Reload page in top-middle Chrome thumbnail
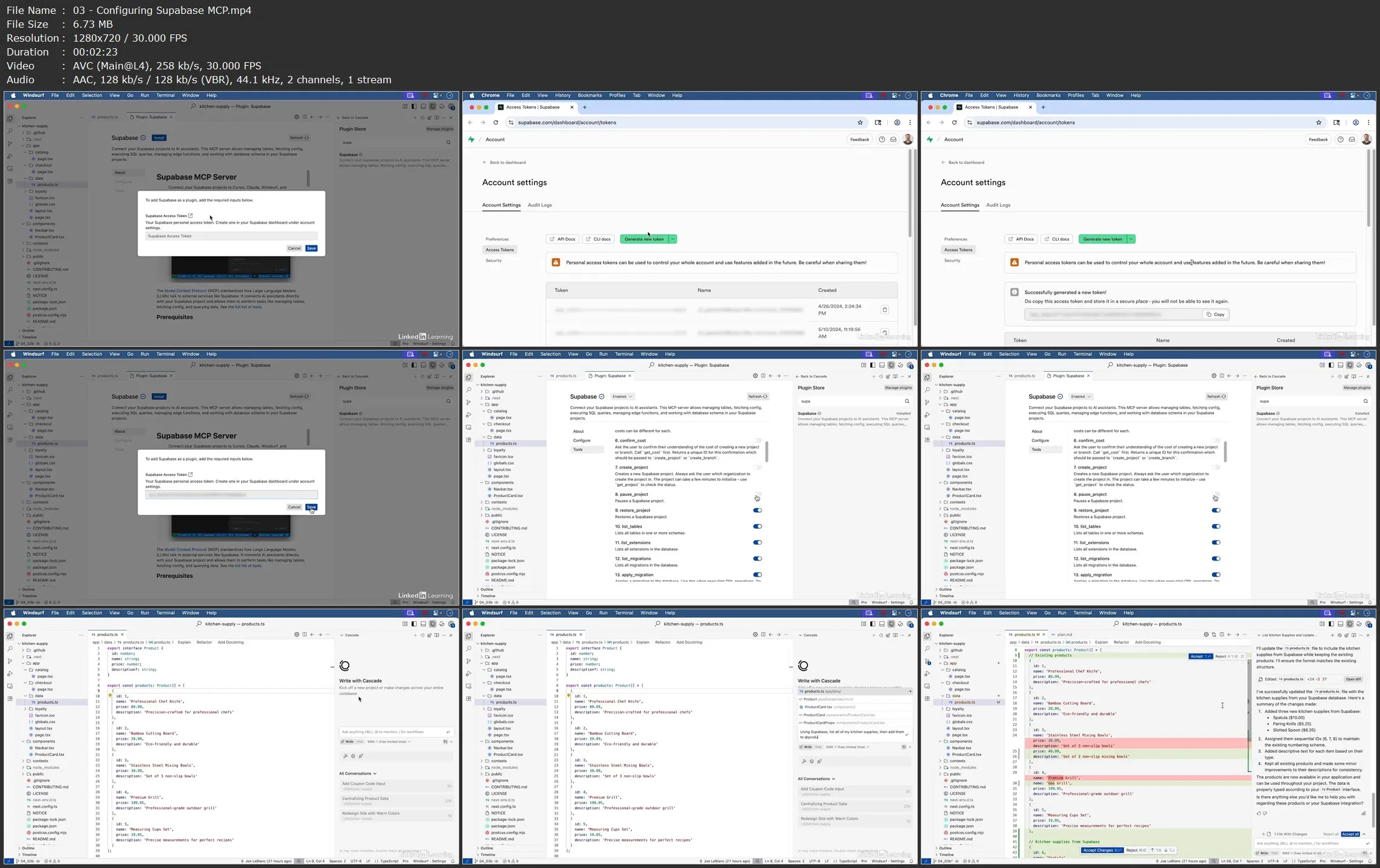1380x868 pixels. pyautogui.click(x=495, y=122)
